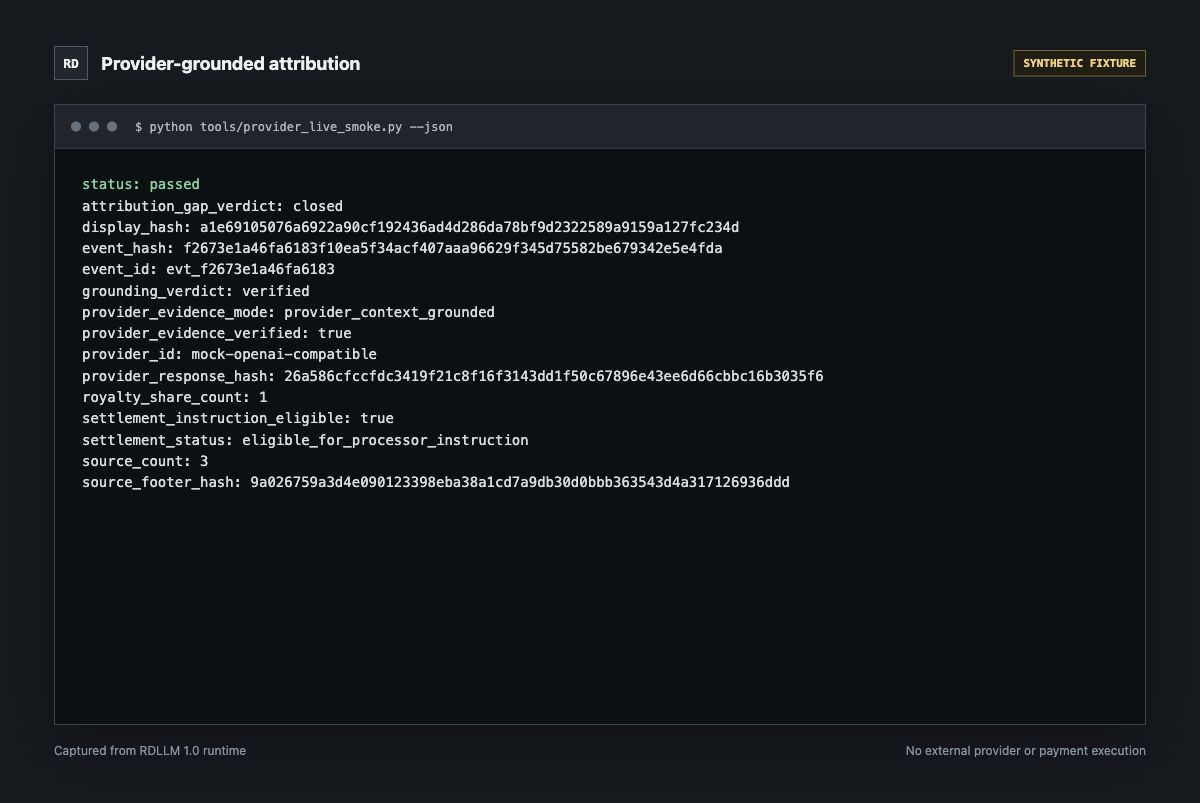Select the attribution_gap_verdict: closed line
Image resolution: width=1200 pixels, height=803 pixels.
point(212,206)
